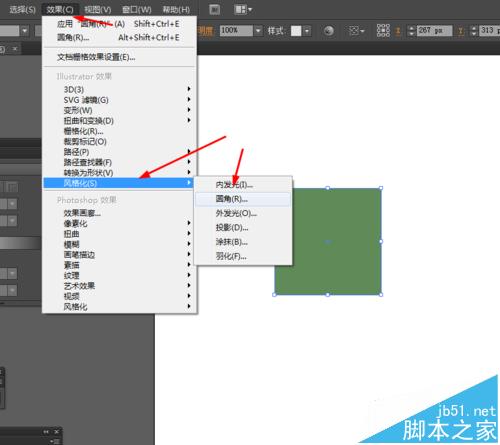Click the 效果(C) menu in the menu bar
500x445 pixels.
(60, 9)
